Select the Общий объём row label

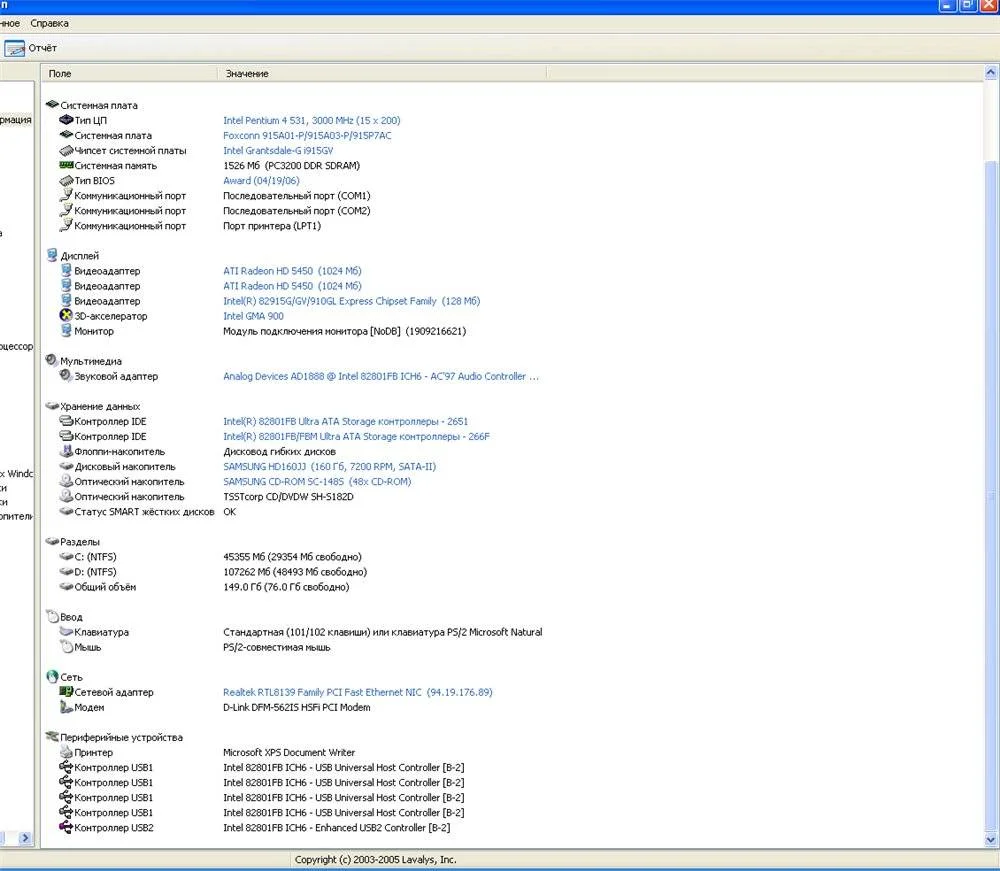tap(105, 587)
